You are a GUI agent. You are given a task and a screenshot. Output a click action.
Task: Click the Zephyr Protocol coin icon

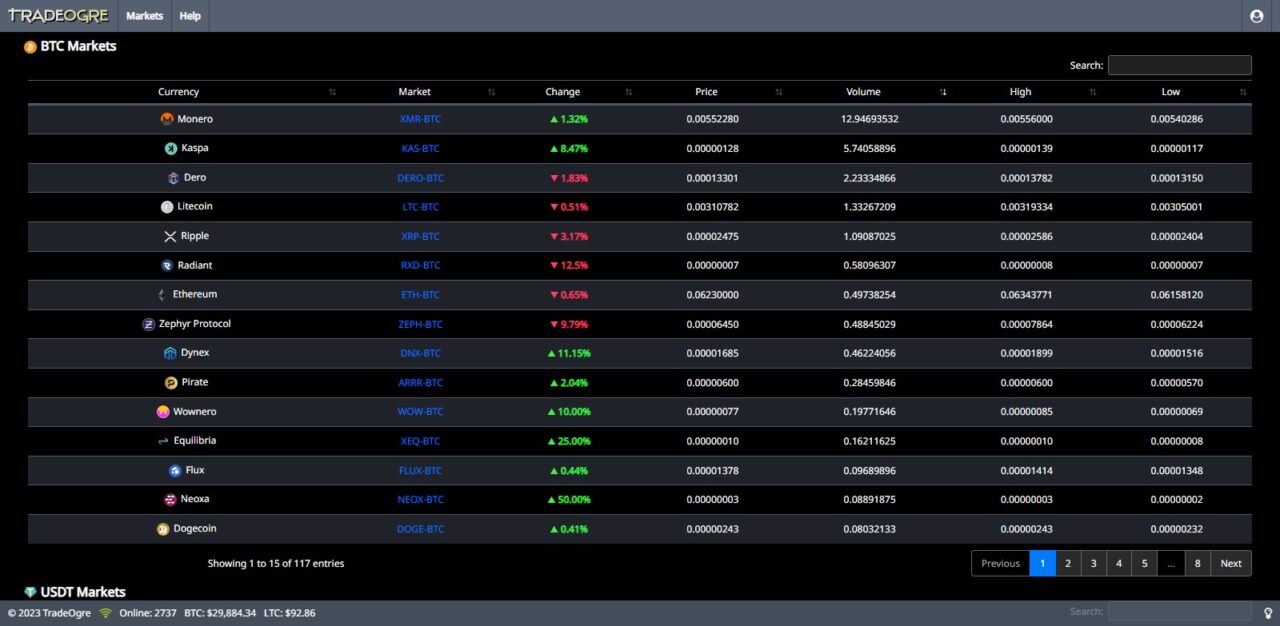(x=149, y=324)
